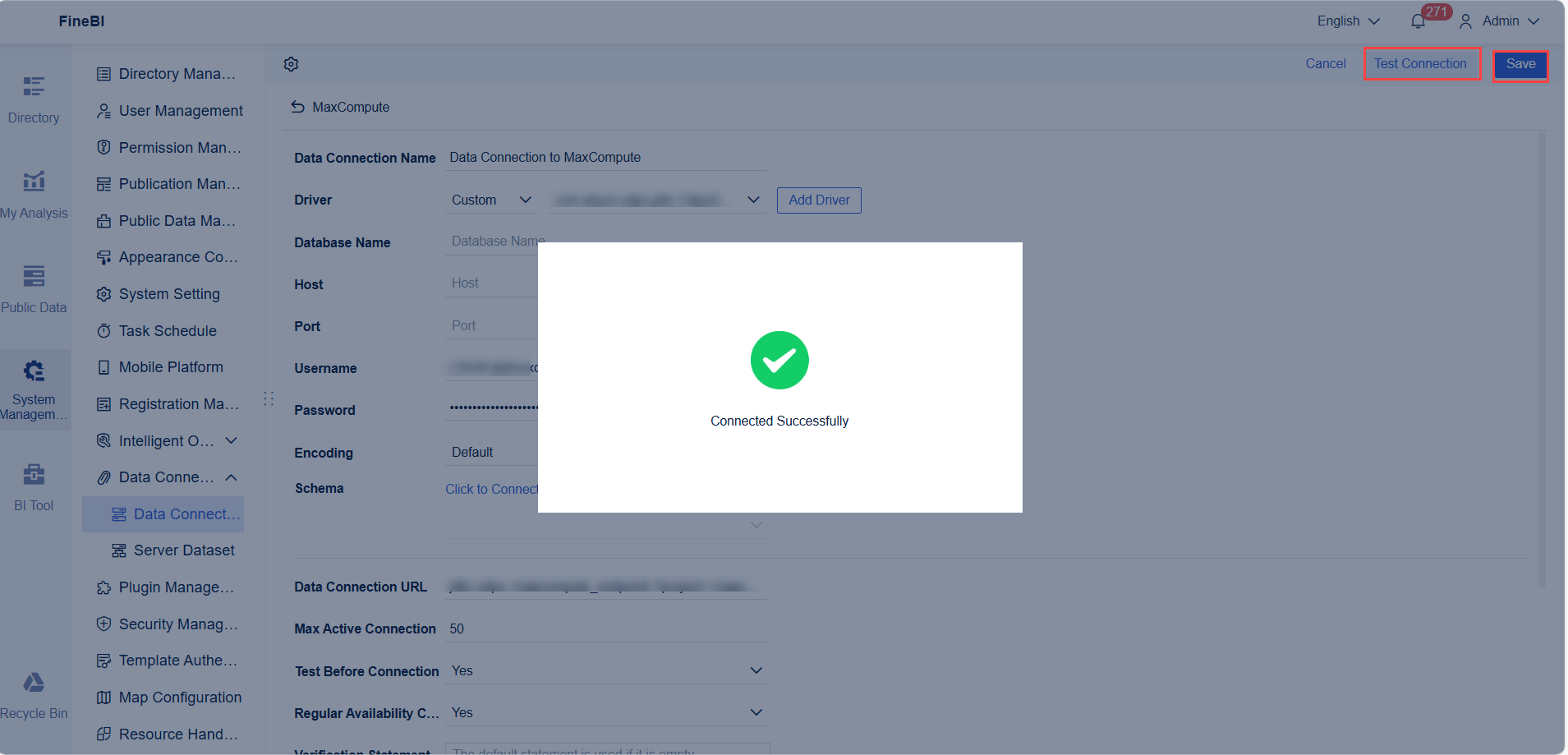Open System Setting menu item
This screenshot has height=755, width=1568.
point(159,294)
